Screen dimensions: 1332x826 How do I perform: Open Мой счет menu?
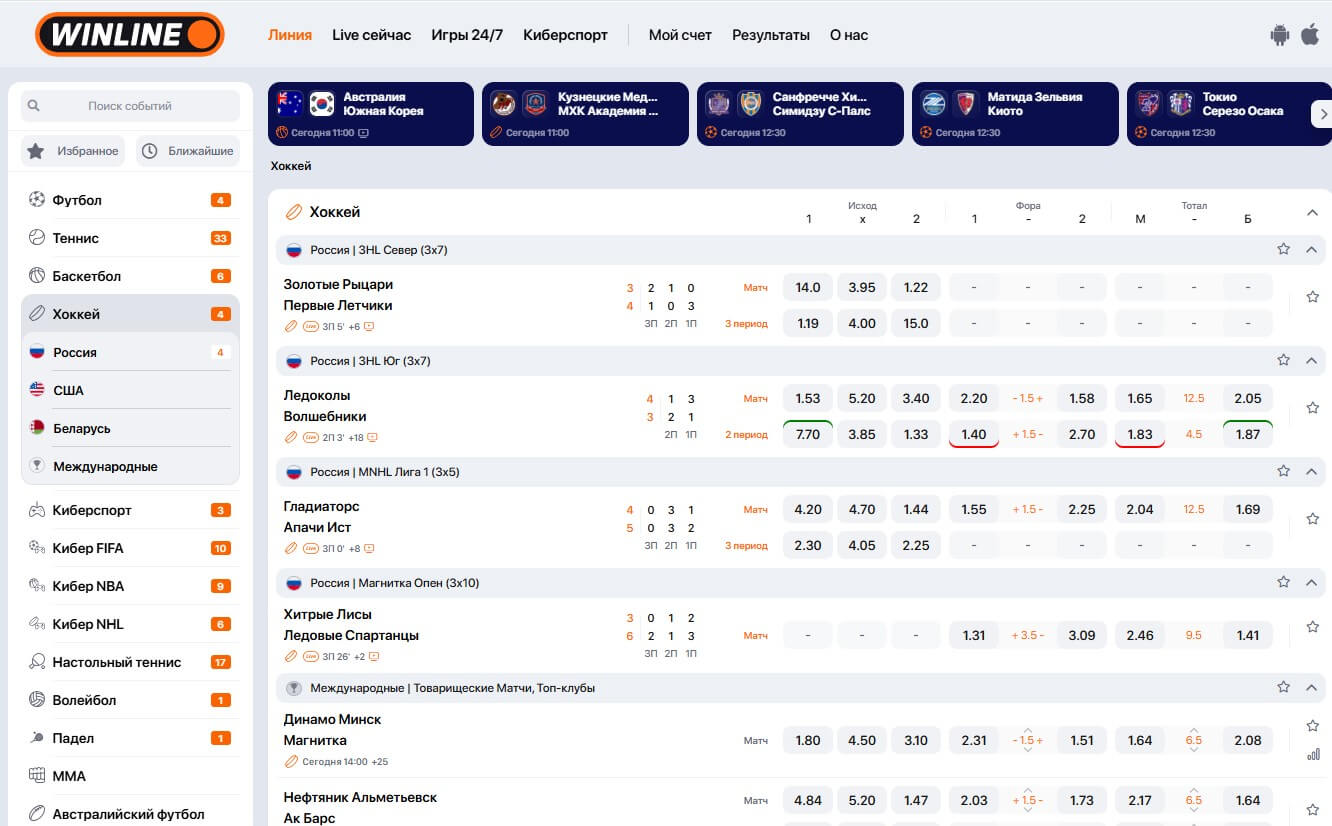tap(680, 35)
